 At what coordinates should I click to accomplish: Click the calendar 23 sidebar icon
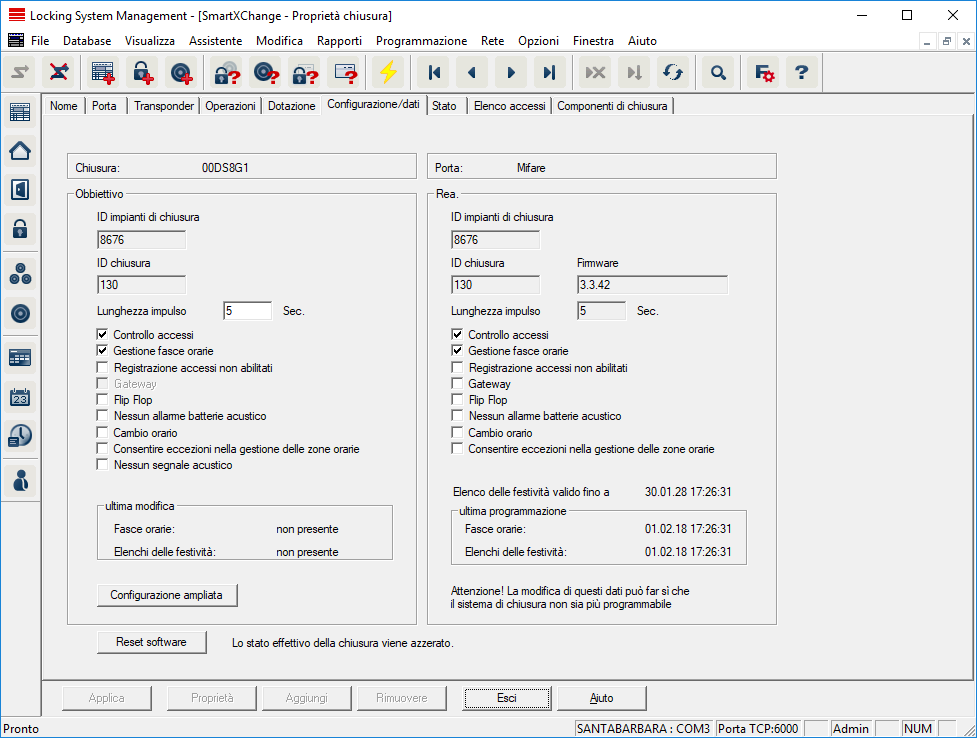click(20, 397)
